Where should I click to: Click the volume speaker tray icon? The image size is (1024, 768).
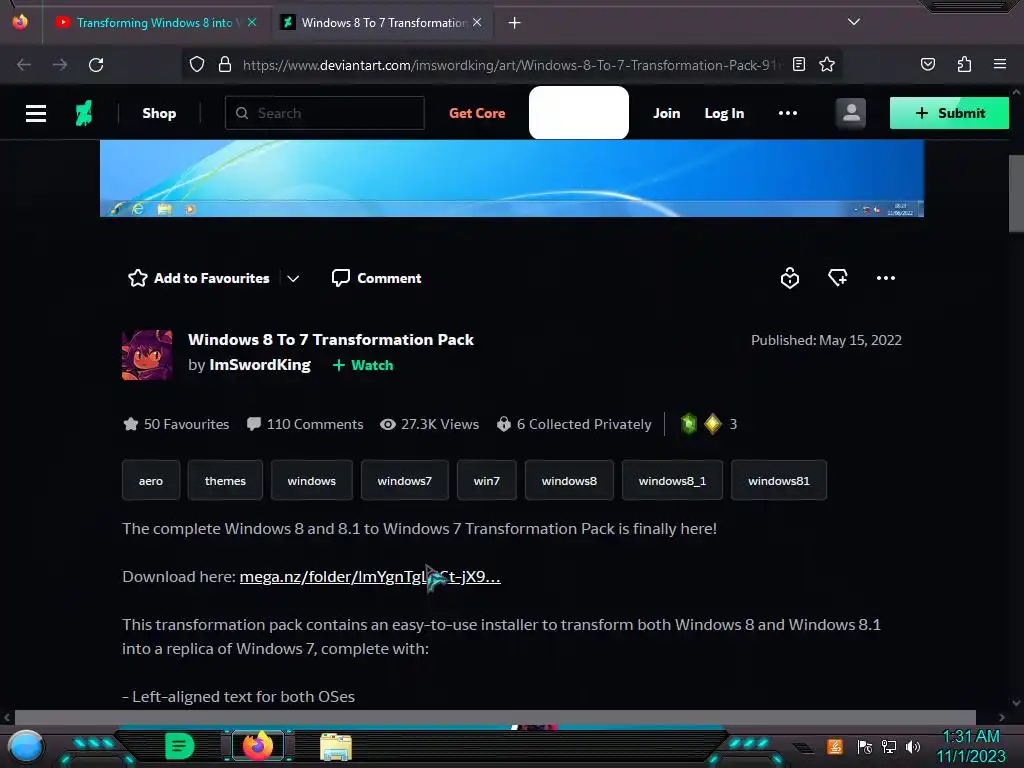tap(913, 746)
